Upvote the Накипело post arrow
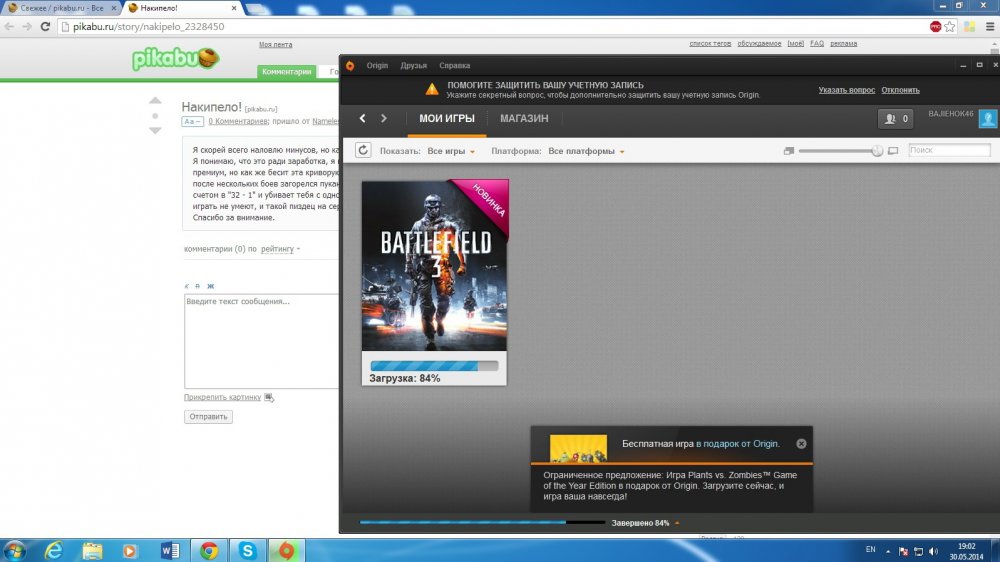 click(x=155, y=101)
